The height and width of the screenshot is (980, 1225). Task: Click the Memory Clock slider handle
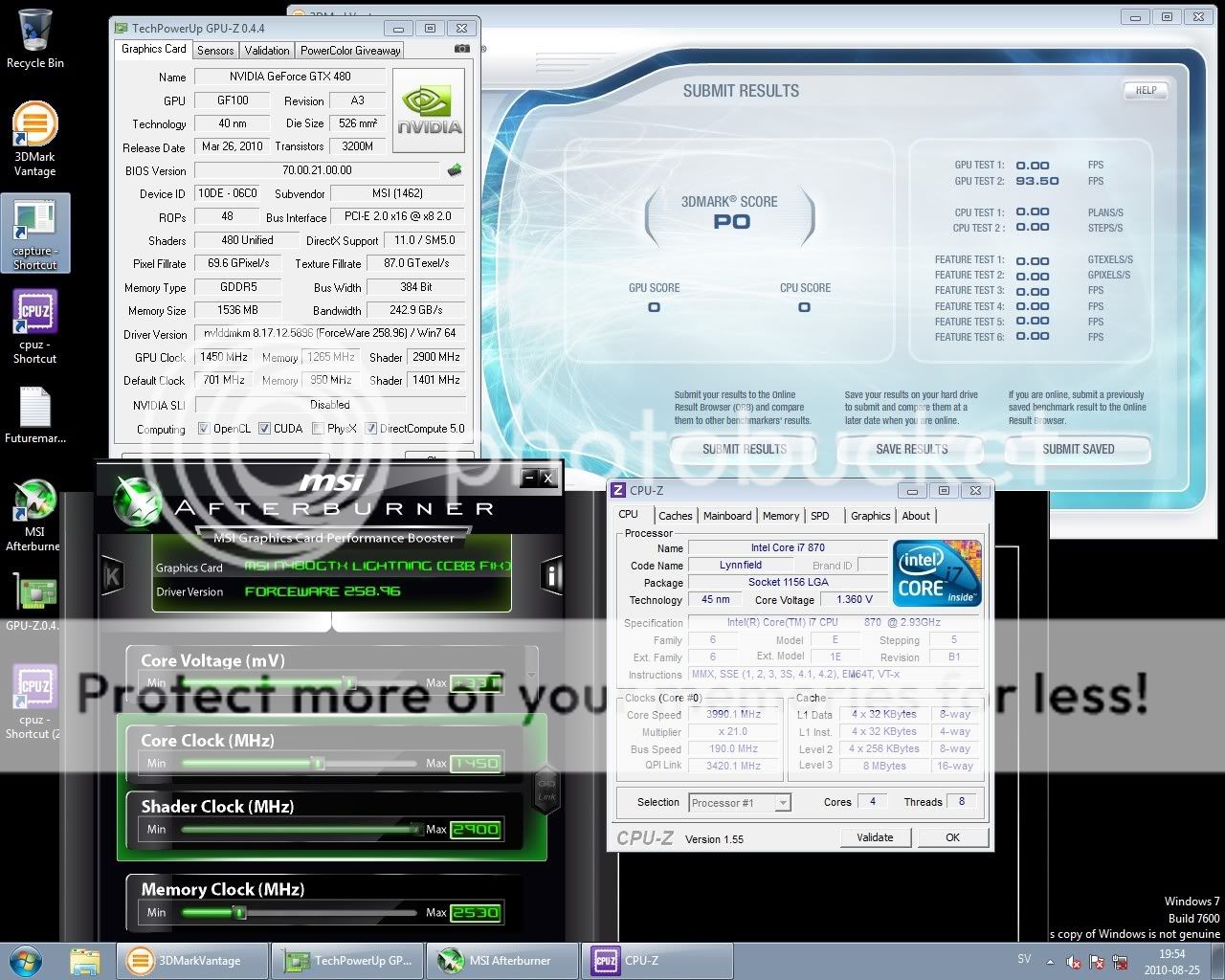(239, 912)
